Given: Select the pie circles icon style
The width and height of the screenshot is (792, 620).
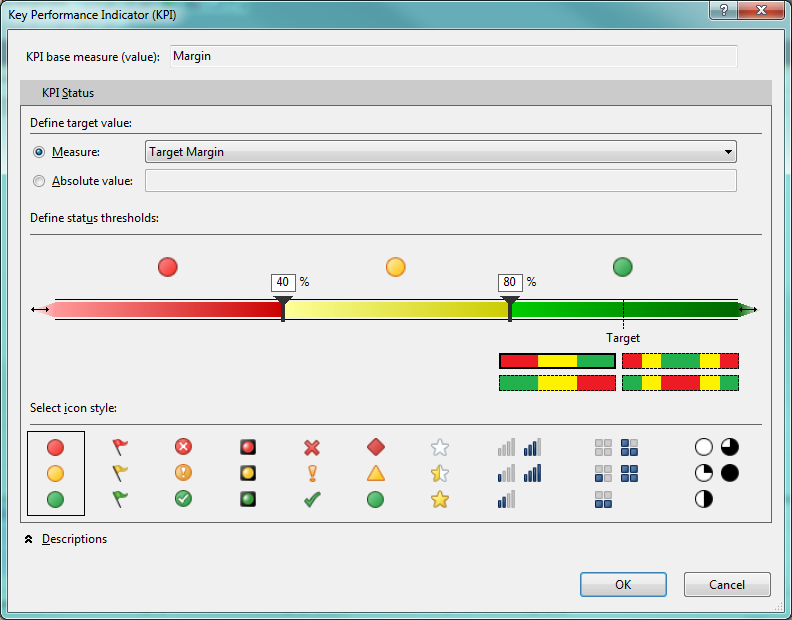Looking at the screenshot, I should pos(716,473).
